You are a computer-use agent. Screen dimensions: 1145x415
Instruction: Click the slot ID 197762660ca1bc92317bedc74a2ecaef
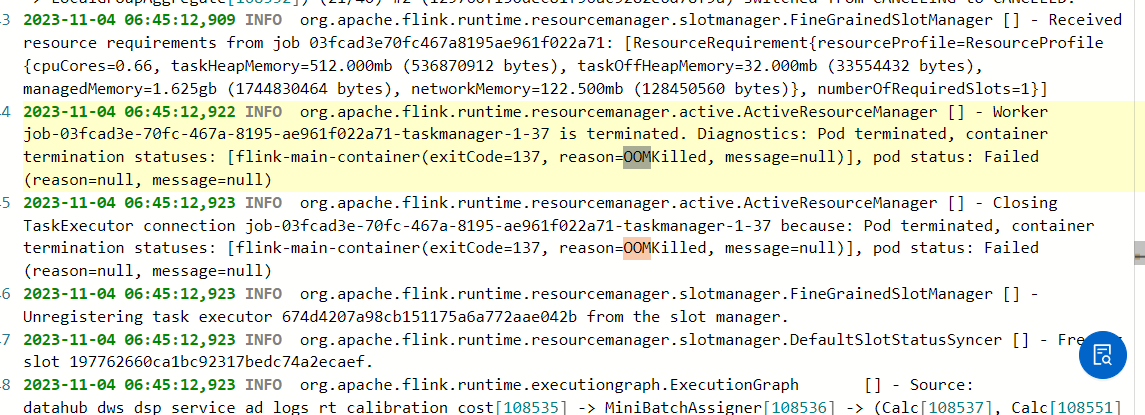[215, 362]
